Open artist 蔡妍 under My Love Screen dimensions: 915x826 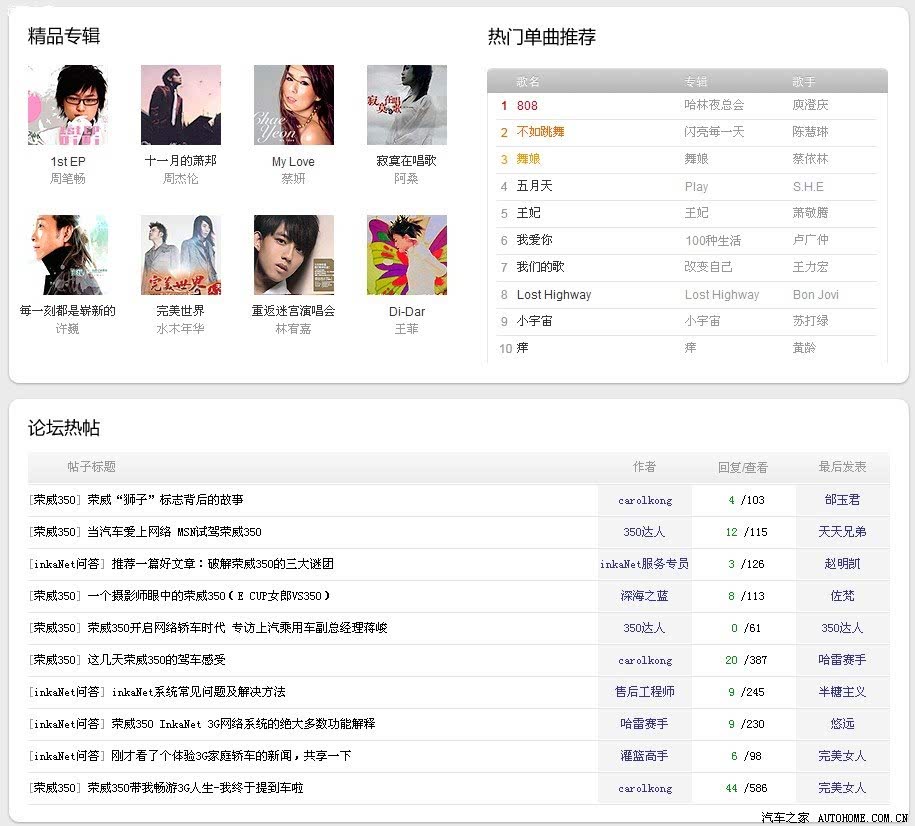[294, 179]
